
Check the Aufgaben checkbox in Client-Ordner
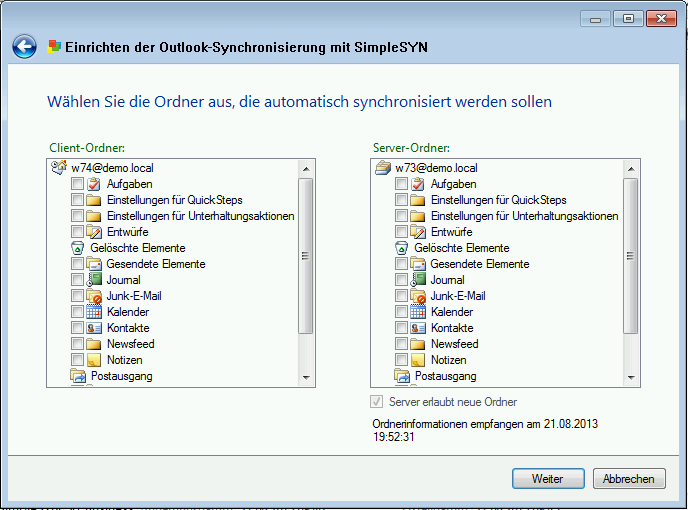78,184
